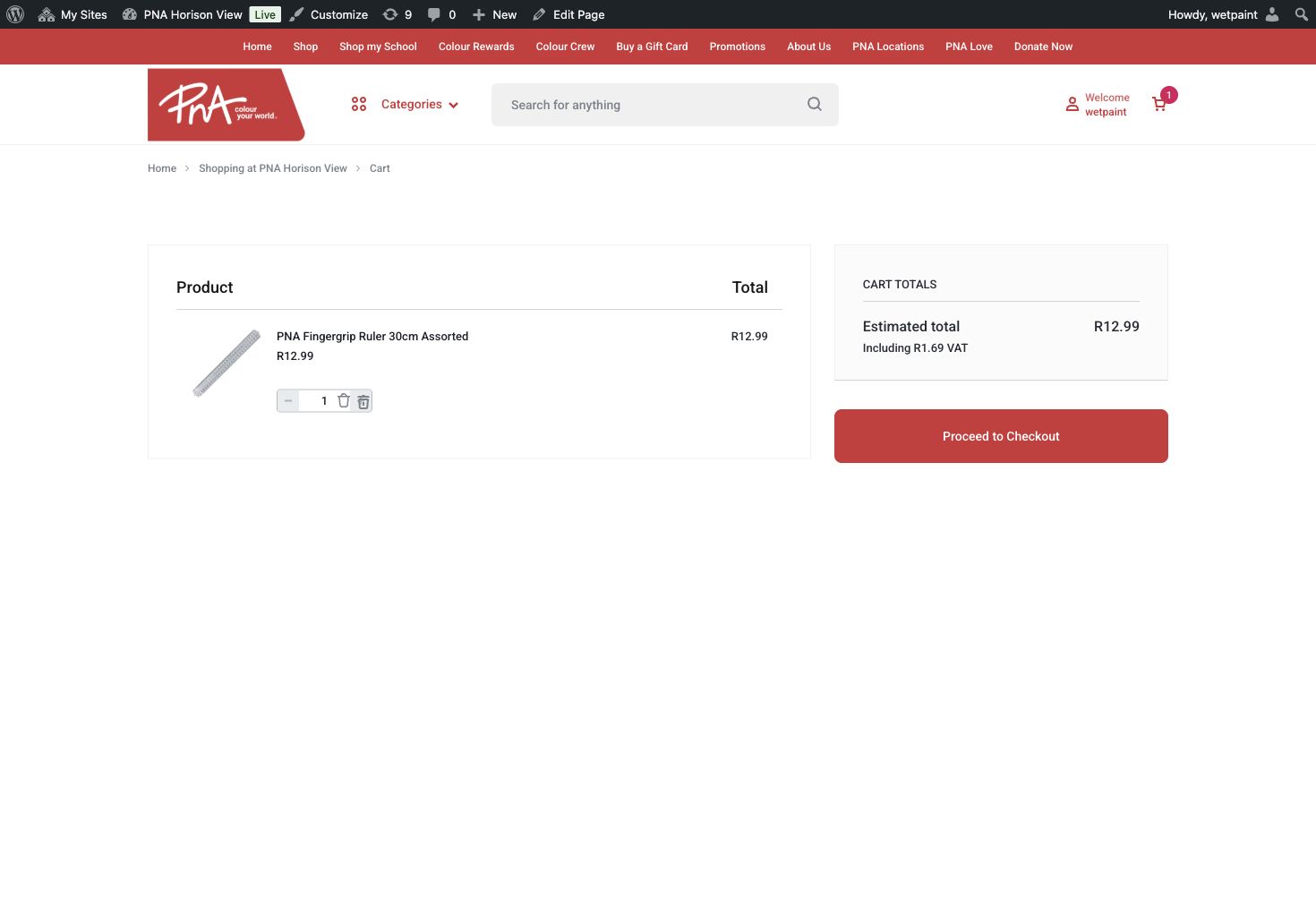Click Edit Page in admin bar
This screenshot has width=1316, height=917.
pos(568,14)
